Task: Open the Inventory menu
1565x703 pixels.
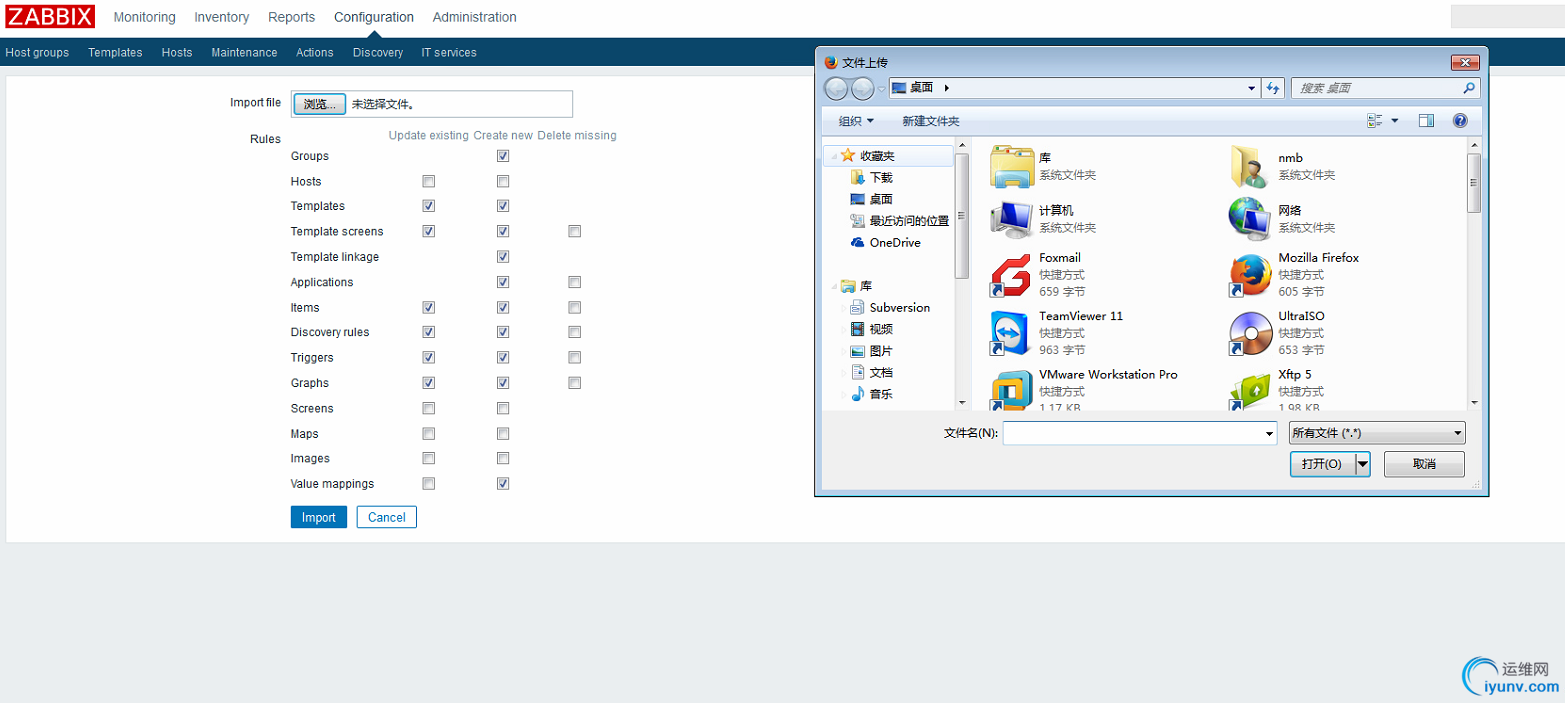Action: pos(222,17)
